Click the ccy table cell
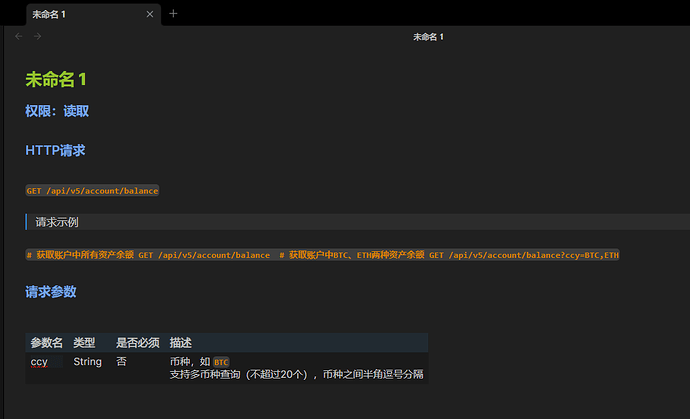This screenshot has height=419, width=690. click(39, 361)
